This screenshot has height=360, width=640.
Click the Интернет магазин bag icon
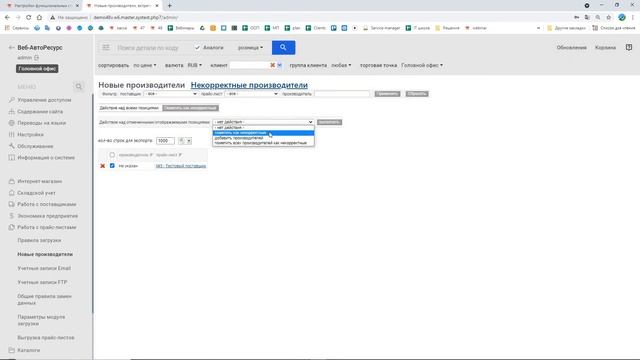click(11, 181)
